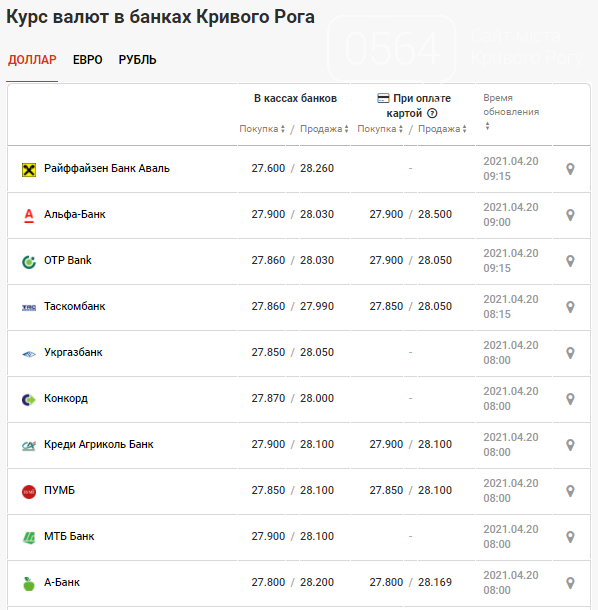Open OTP Bank link
The height and width of the screenshot is (610, 598).
[x=68, y=260]
